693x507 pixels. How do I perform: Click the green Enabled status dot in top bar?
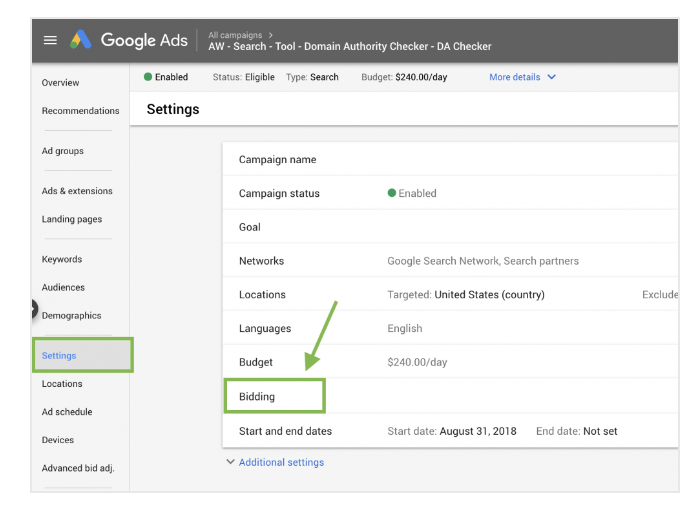tap(148, 77)
